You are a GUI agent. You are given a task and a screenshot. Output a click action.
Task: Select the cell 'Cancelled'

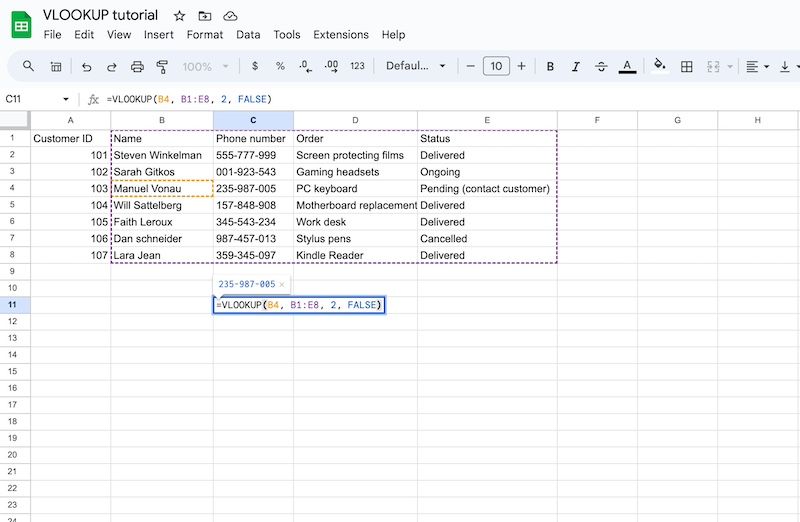tap(487, 238)
